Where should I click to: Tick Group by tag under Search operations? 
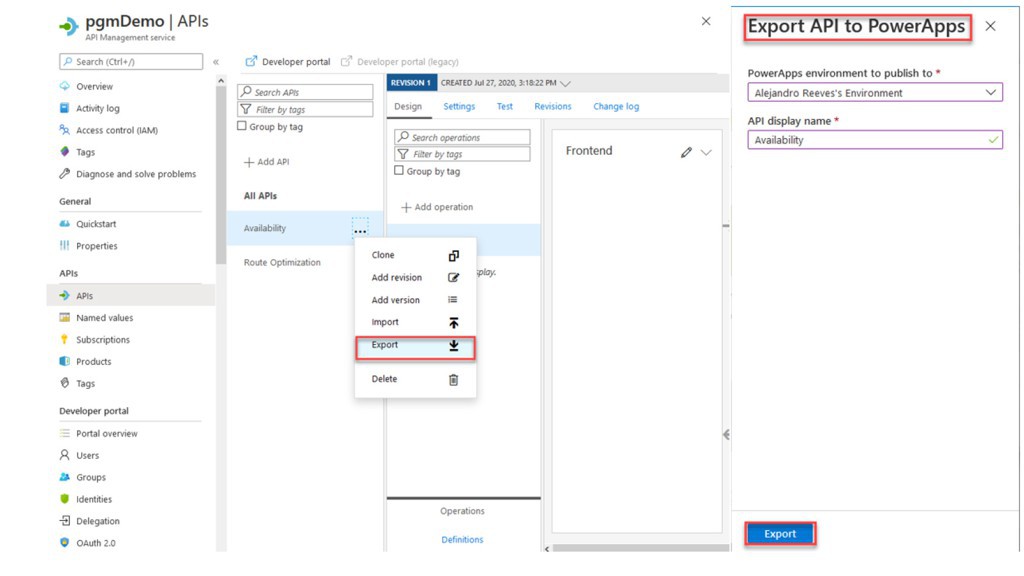click(399, 170)
